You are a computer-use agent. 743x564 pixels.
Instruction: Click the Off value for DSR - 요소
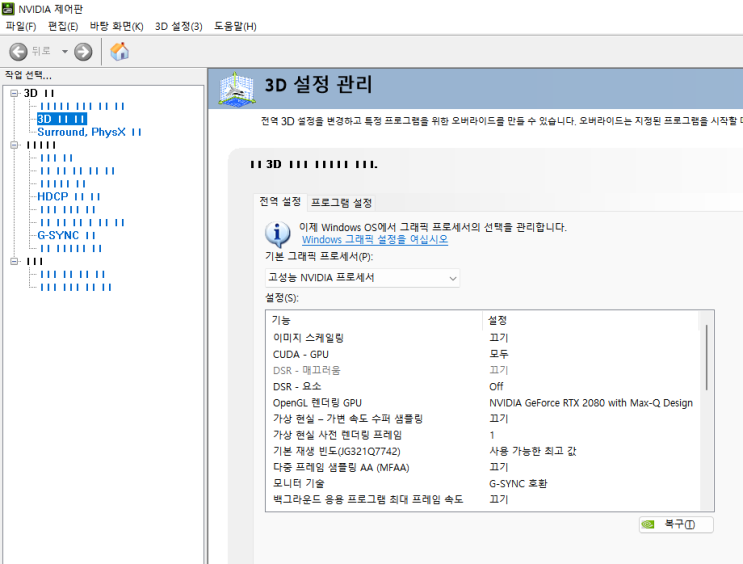click(x=496, y=386)
